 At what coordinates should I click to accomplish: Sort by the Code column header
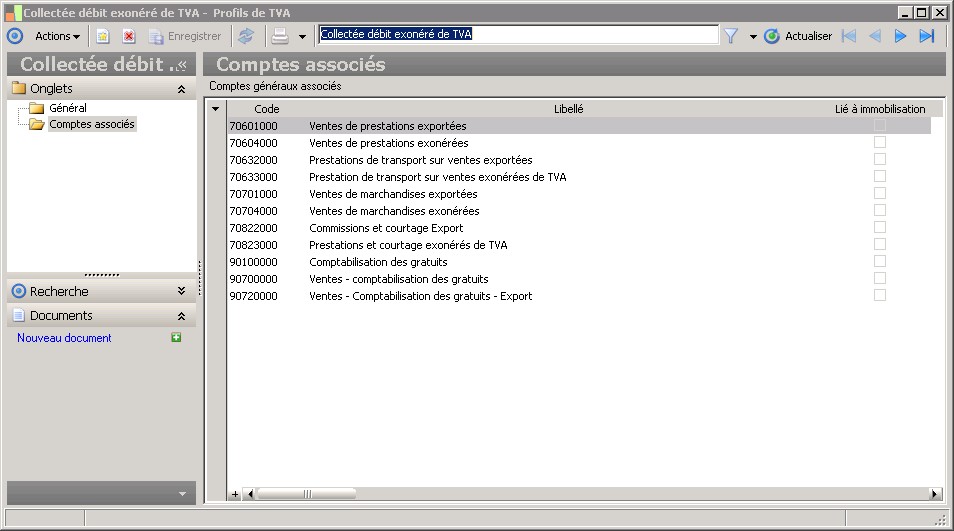[266, 109]
